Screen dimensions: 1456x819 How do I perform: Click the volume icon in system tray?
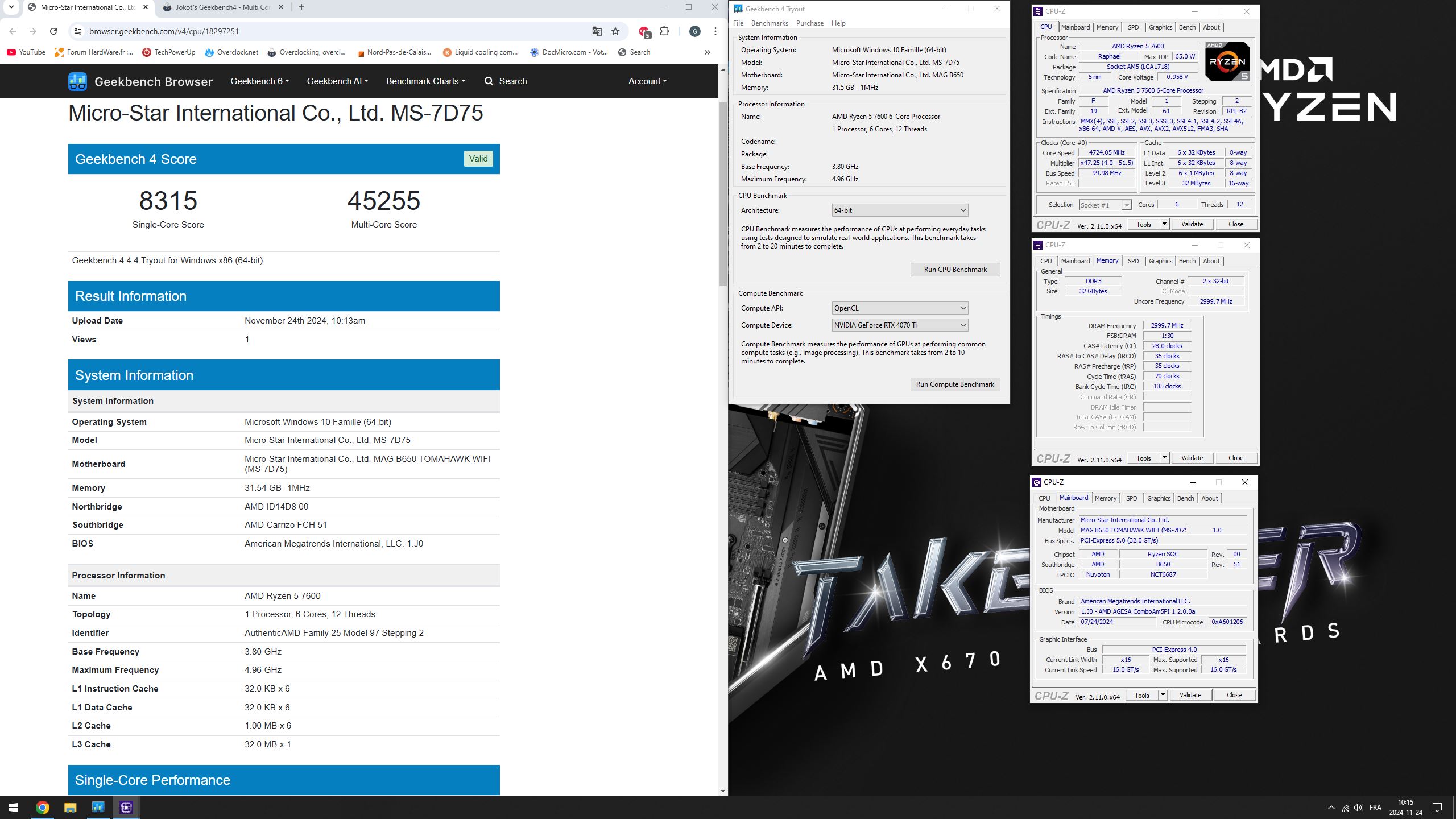click(x=1358, y=808)
